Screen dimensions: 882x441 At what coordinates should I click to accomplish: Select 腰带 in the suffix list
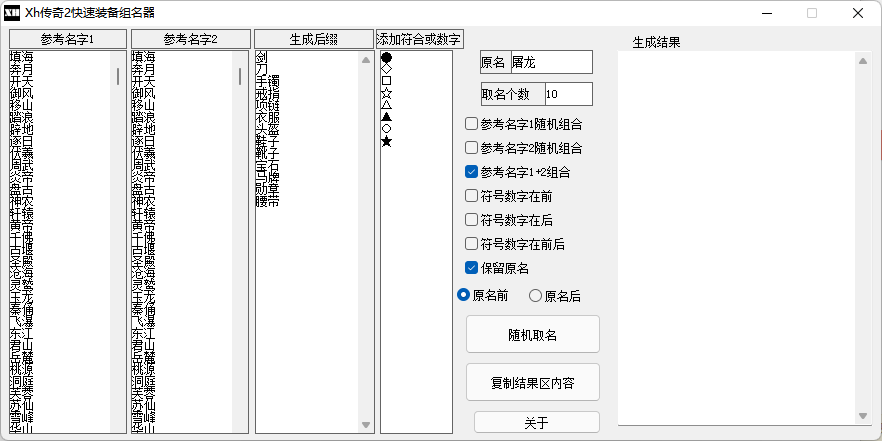pyautogui.click(x=267, y=202)
